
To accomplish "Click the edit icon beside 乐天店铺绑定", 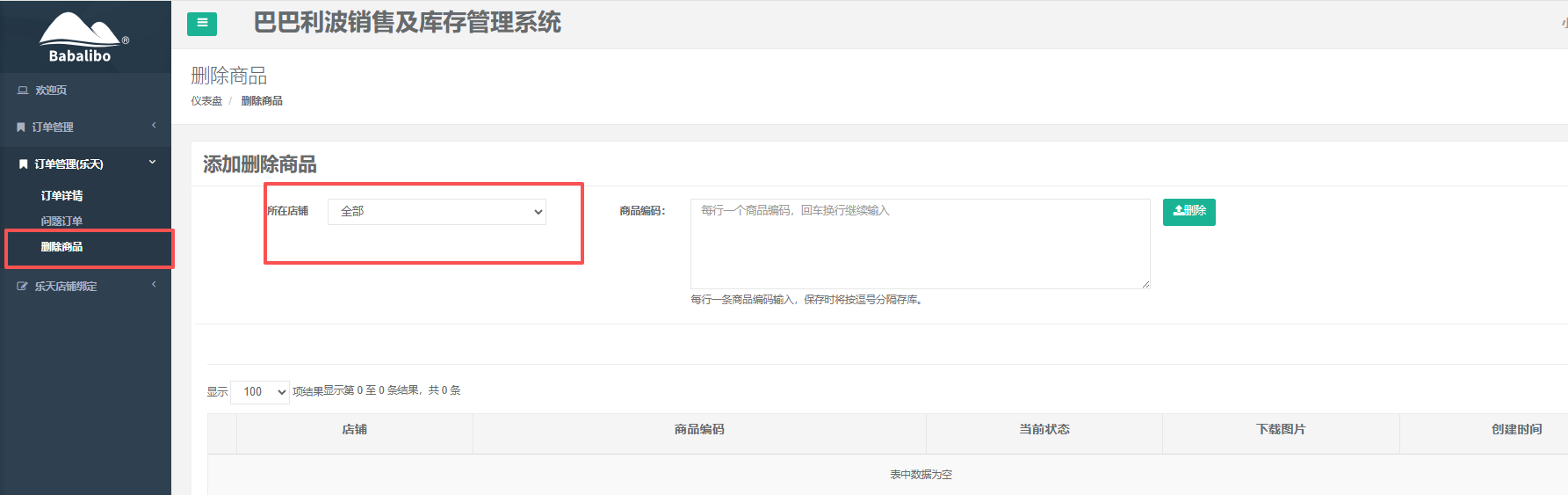I will (x=23, y=287).
